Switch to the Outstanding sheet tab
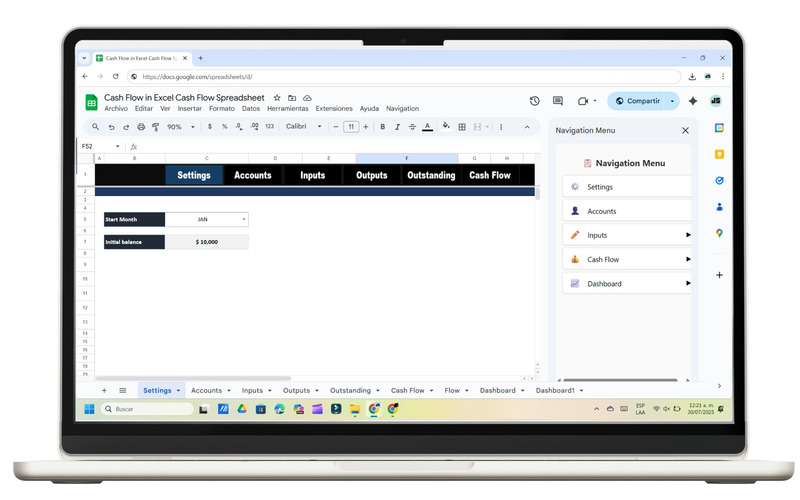The image size is (800, 500). tap(350, 390)
